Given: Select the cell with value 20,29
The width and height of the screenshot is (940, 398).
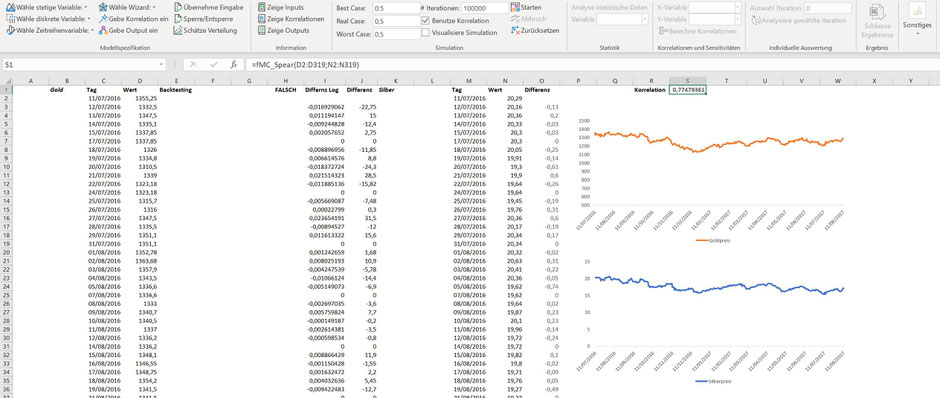Looking at the screenshot, I should click(505, 98).
